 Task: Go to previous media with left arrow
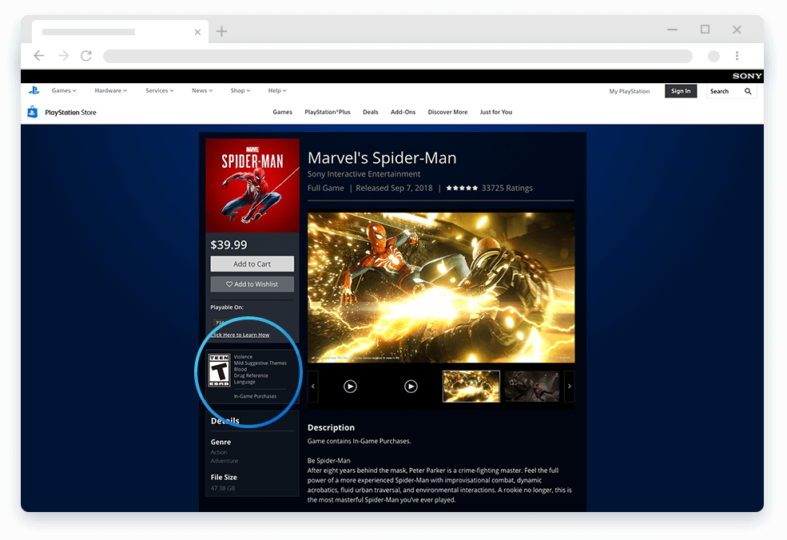point(313,386)
